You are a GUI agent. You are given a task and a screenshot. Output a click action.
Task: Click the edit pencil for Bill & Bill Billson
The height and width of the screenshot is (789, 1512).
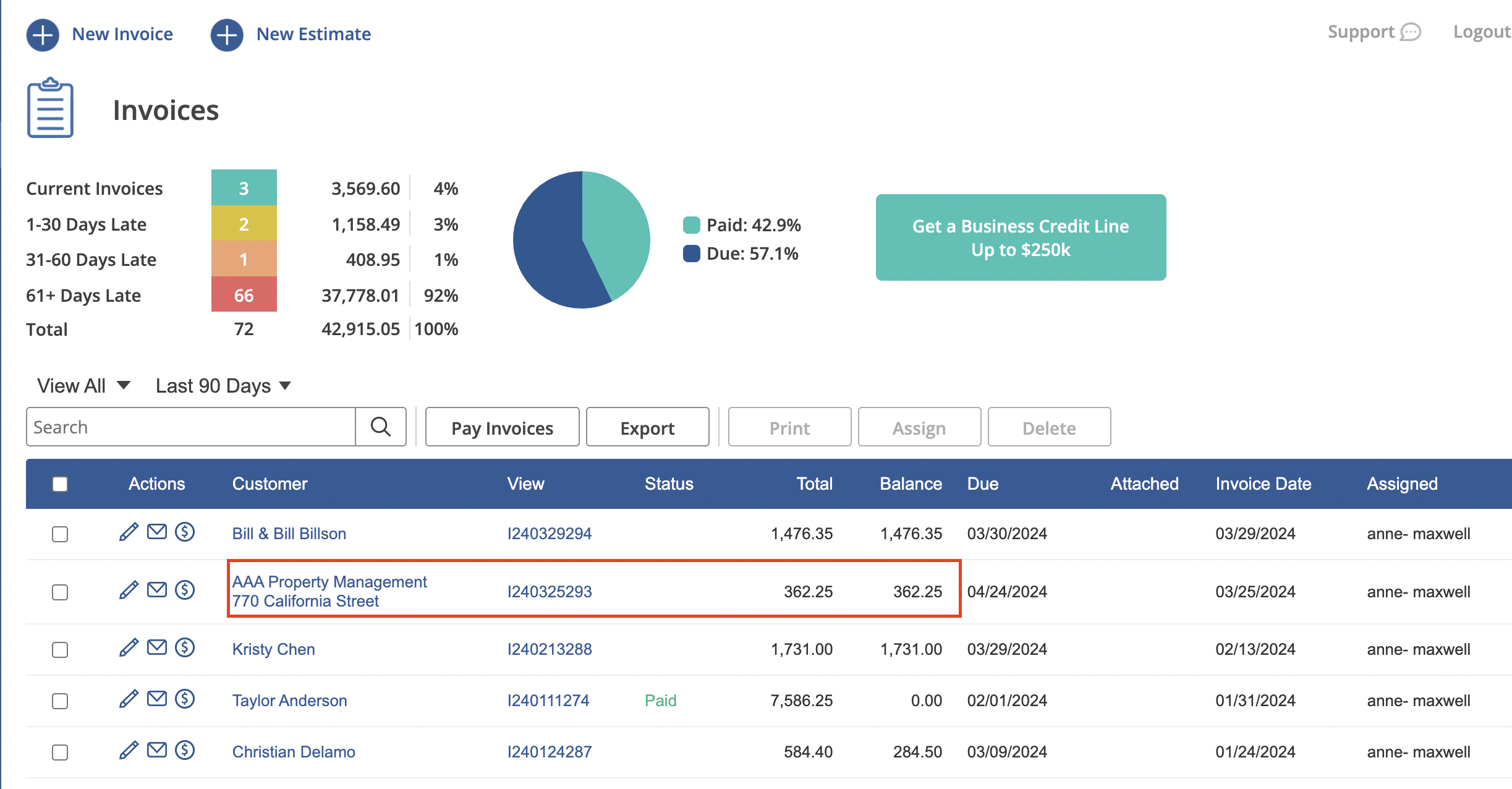coord(129,532)
